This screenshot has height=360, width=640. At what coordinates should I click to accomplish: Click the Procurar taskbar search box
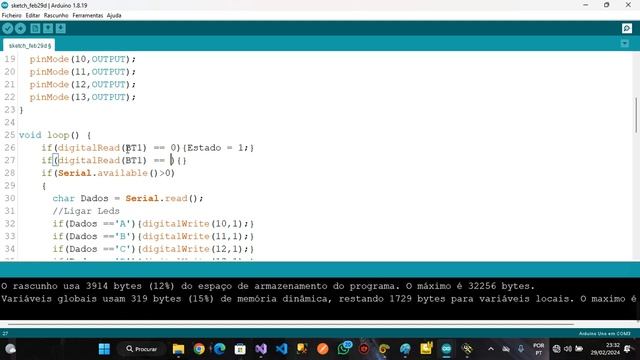tap(142, 349)
